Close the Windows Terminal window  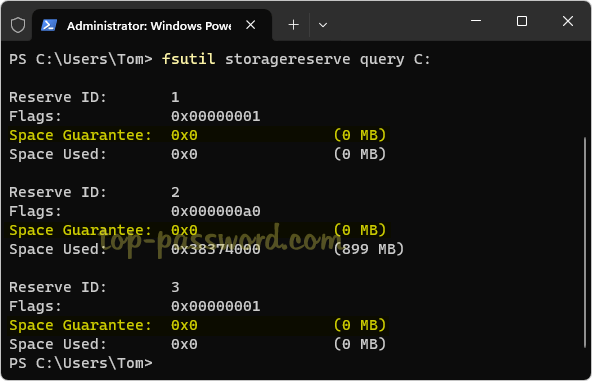[x=568, y=21]
